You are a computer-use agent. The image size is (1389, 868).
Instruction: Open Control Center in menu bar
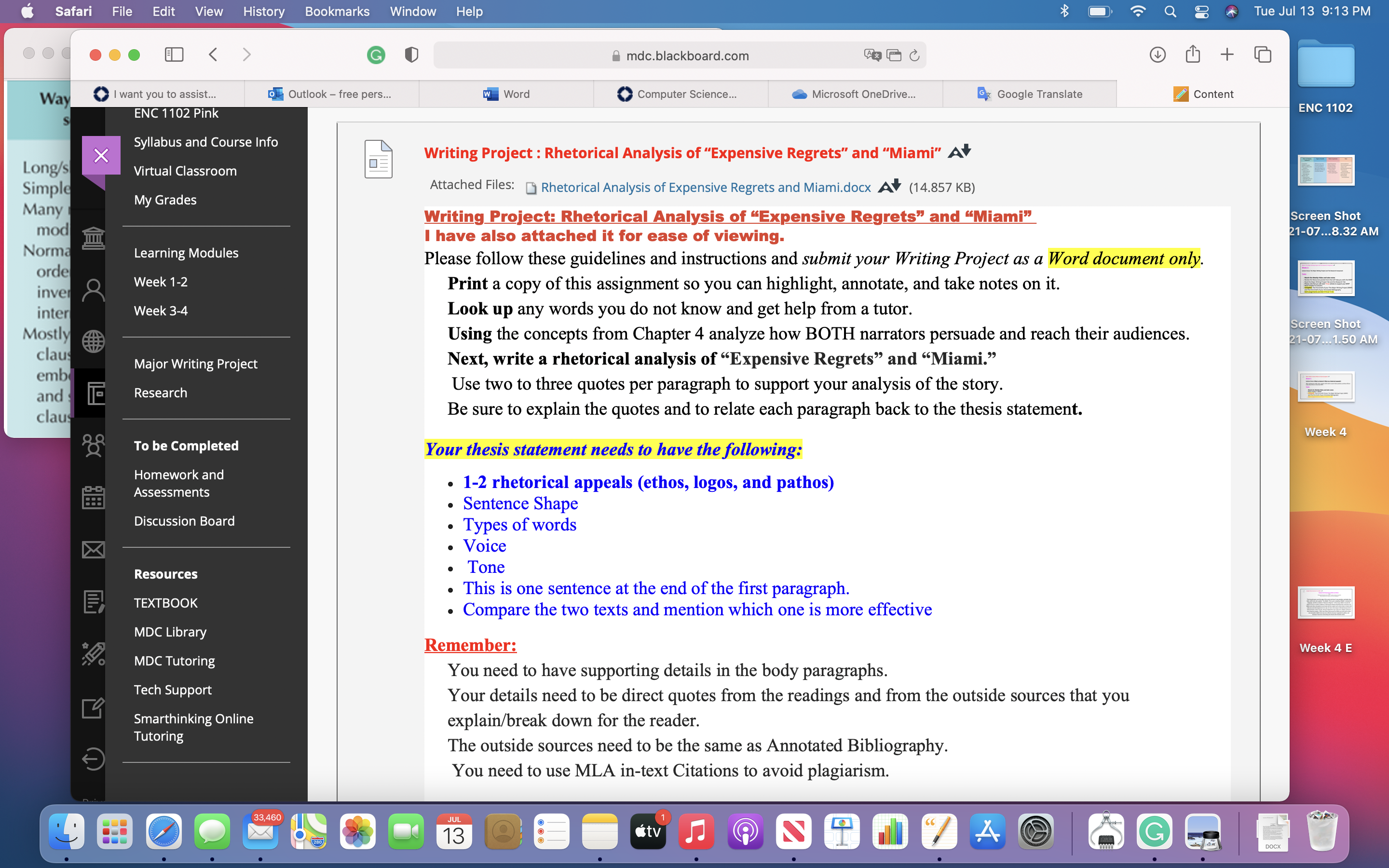click(1201, 12)
